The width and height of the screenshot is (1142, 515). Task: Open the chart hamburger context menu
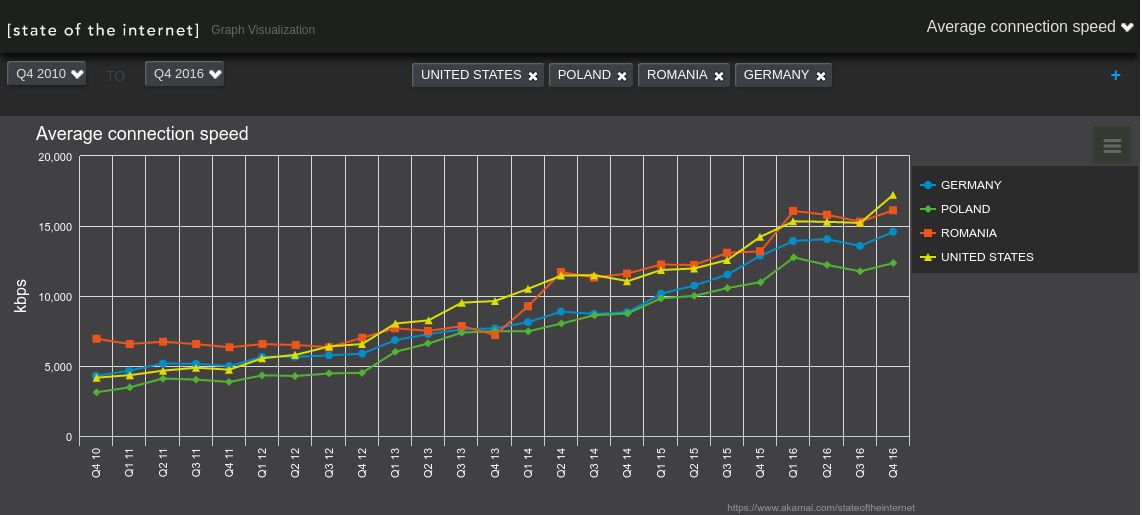(x=1111, y=145)
